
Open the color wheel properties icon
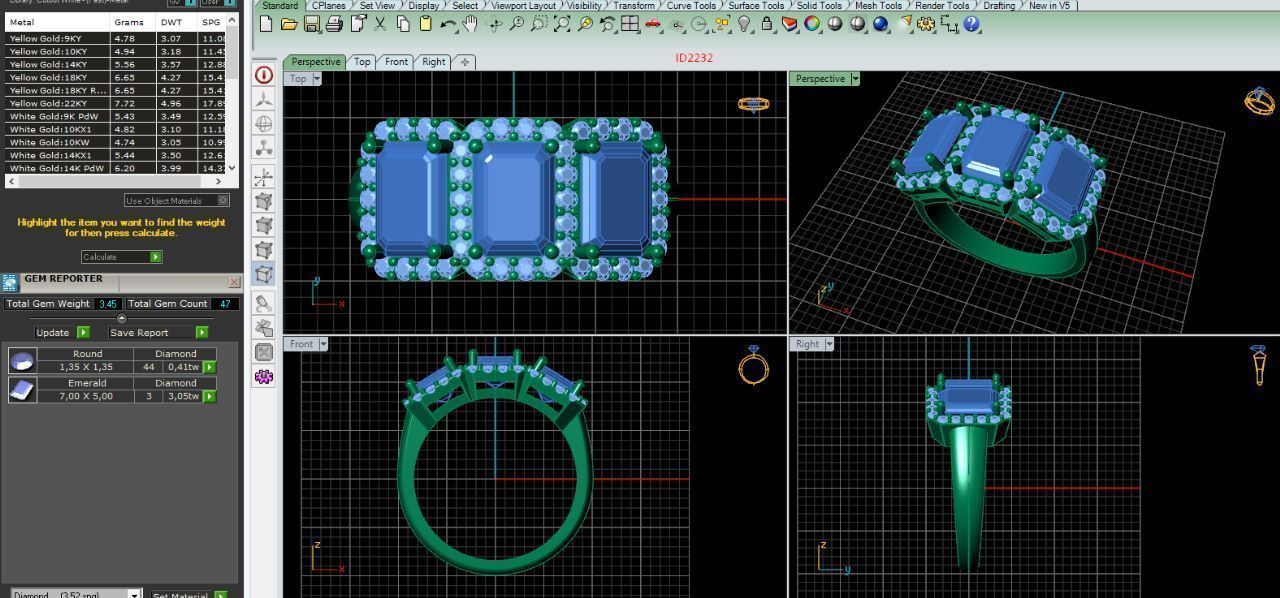812,24
